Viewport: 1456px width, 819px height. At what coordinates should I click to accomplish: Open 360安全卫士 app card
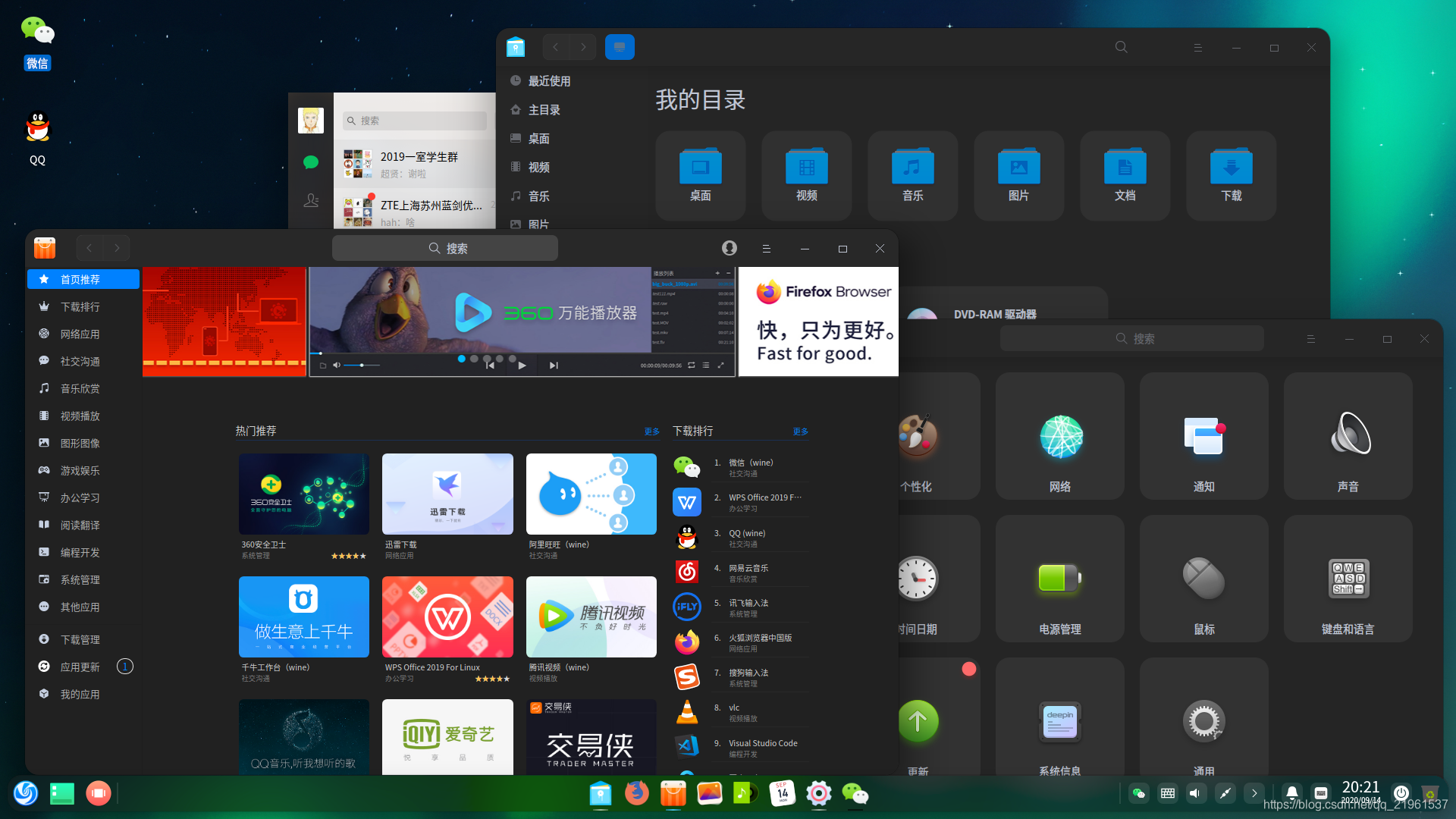304,507
